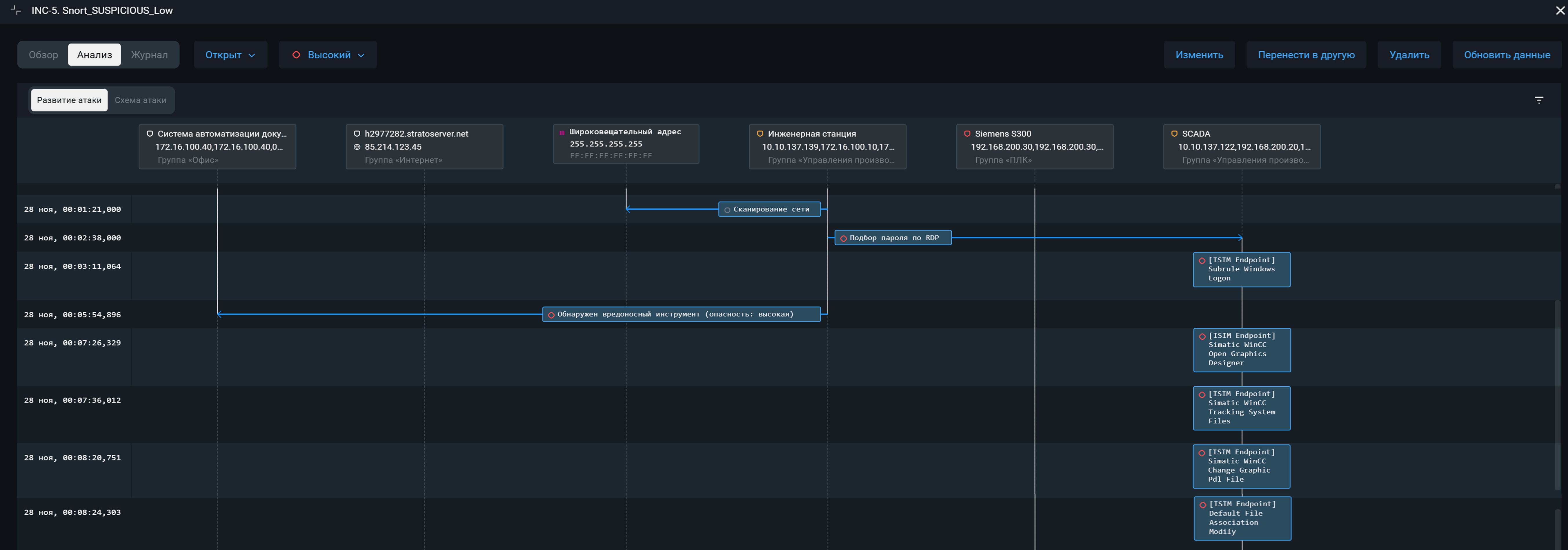The image size is (1568, 550).
Task: Select the Развитие атаки view
Action: click(69, 101)
